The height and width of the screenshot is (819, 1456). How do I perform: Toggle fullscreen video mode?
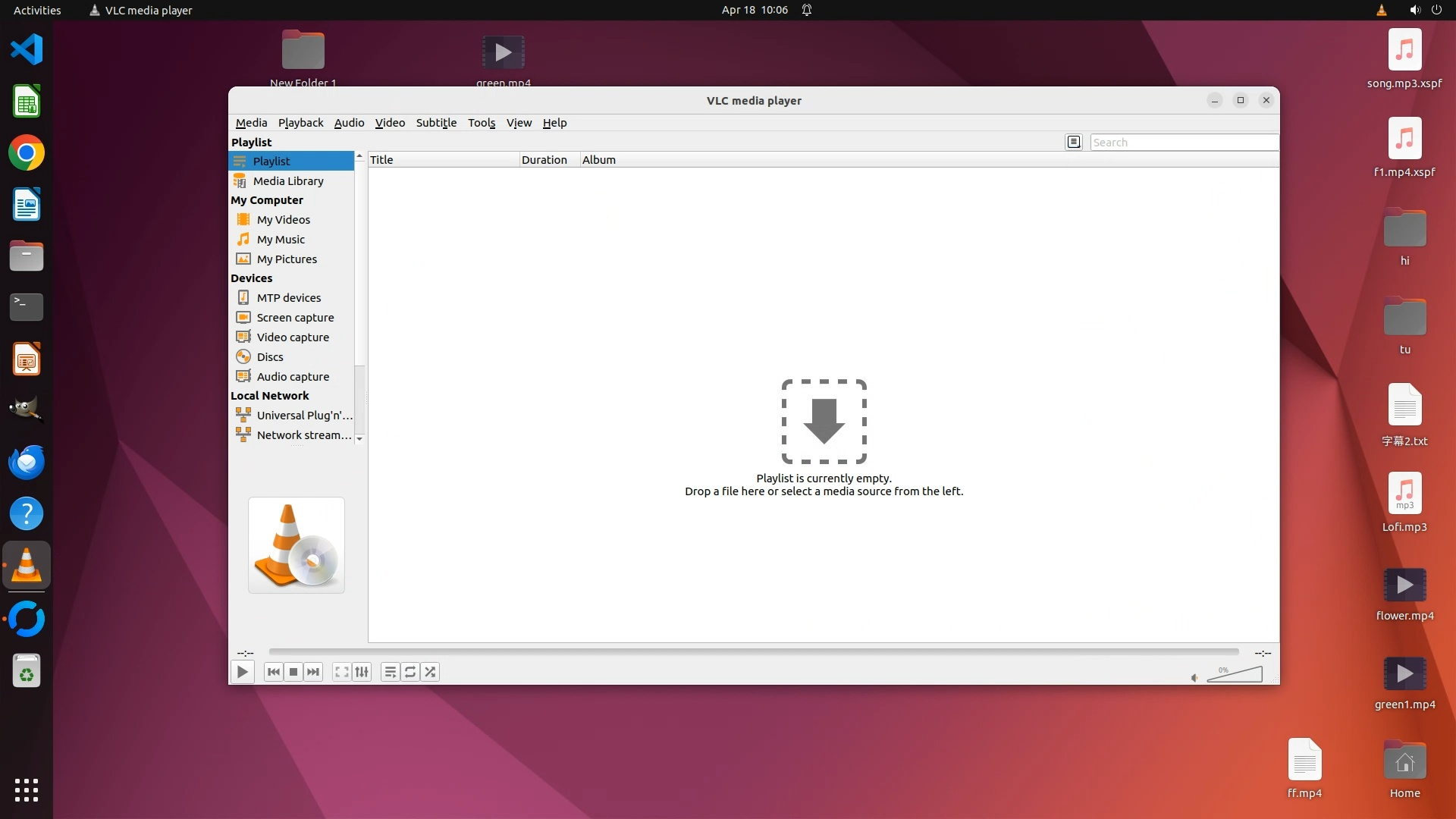coord(342,672)
